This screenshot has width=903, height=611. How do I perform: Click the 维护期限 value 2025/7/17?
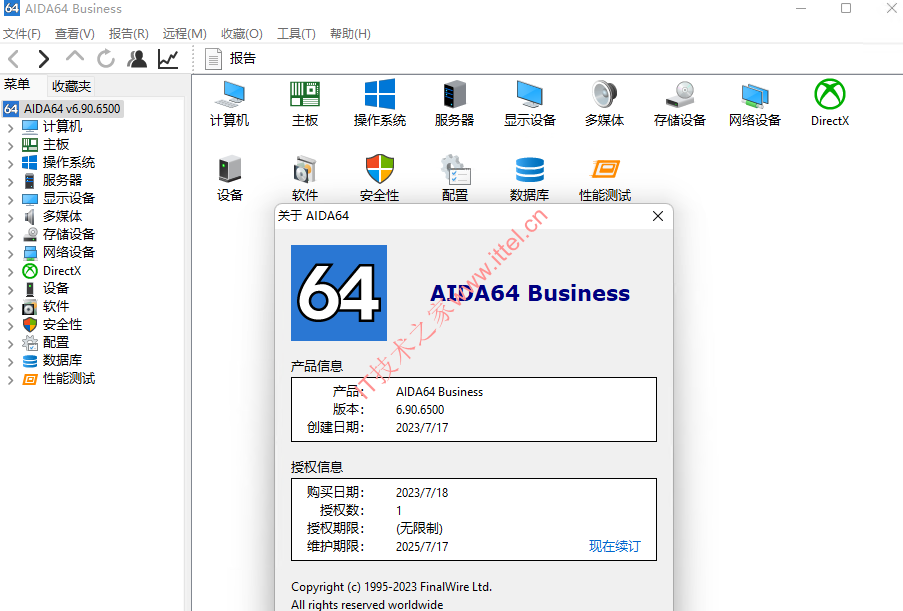coord(422,547)
